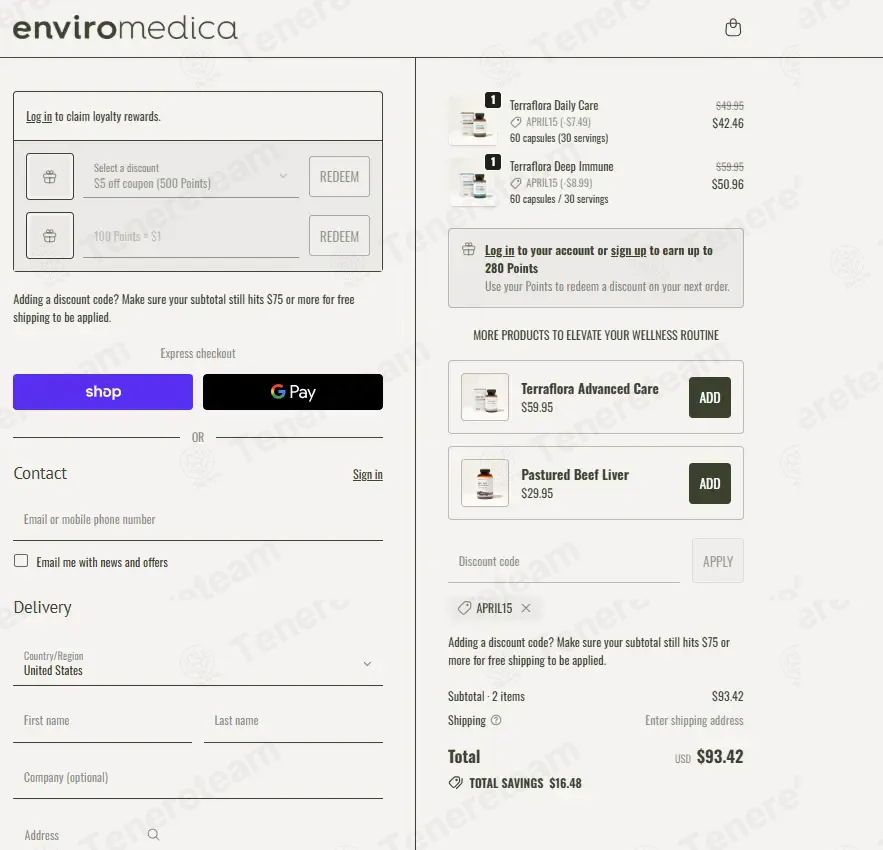
Task: Click the Terraflora Daily Care product thumbnail
Action: pos(473,121)
